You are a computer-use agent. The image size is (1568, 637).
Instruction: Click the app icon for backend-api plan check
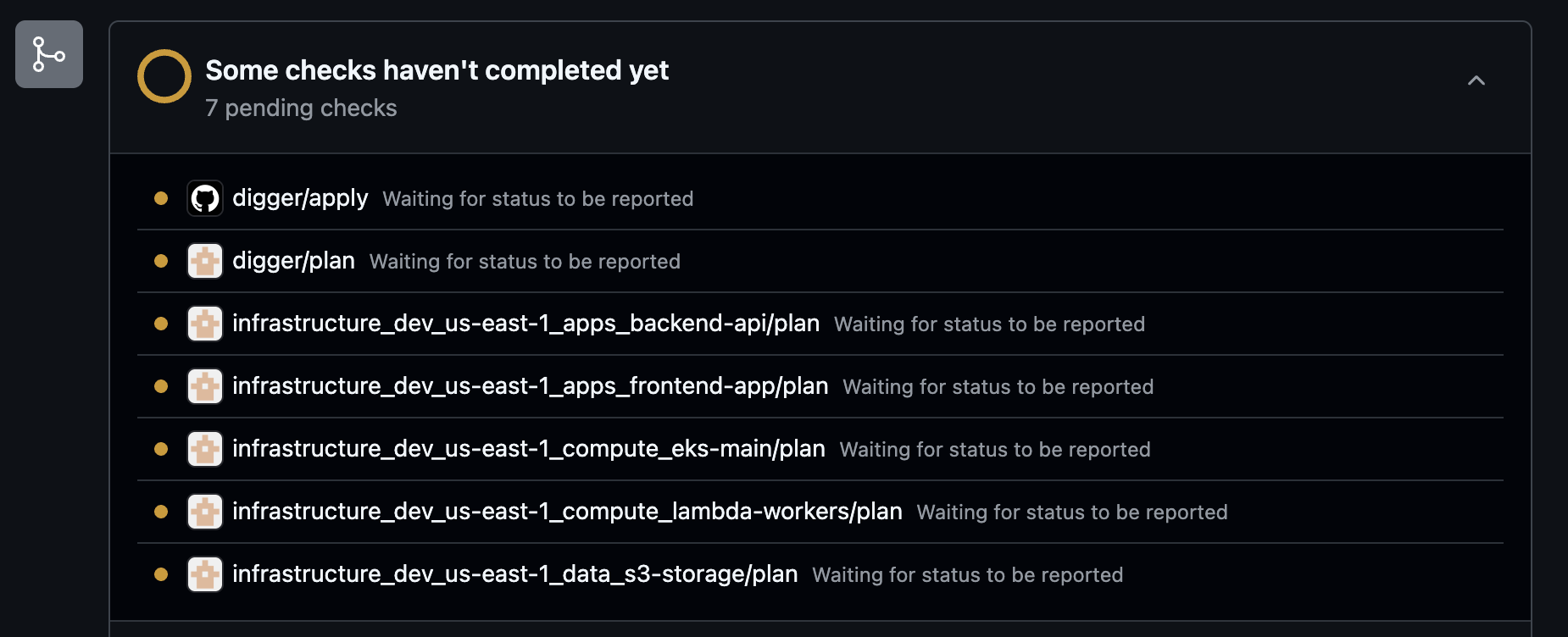tap(204, 324)
